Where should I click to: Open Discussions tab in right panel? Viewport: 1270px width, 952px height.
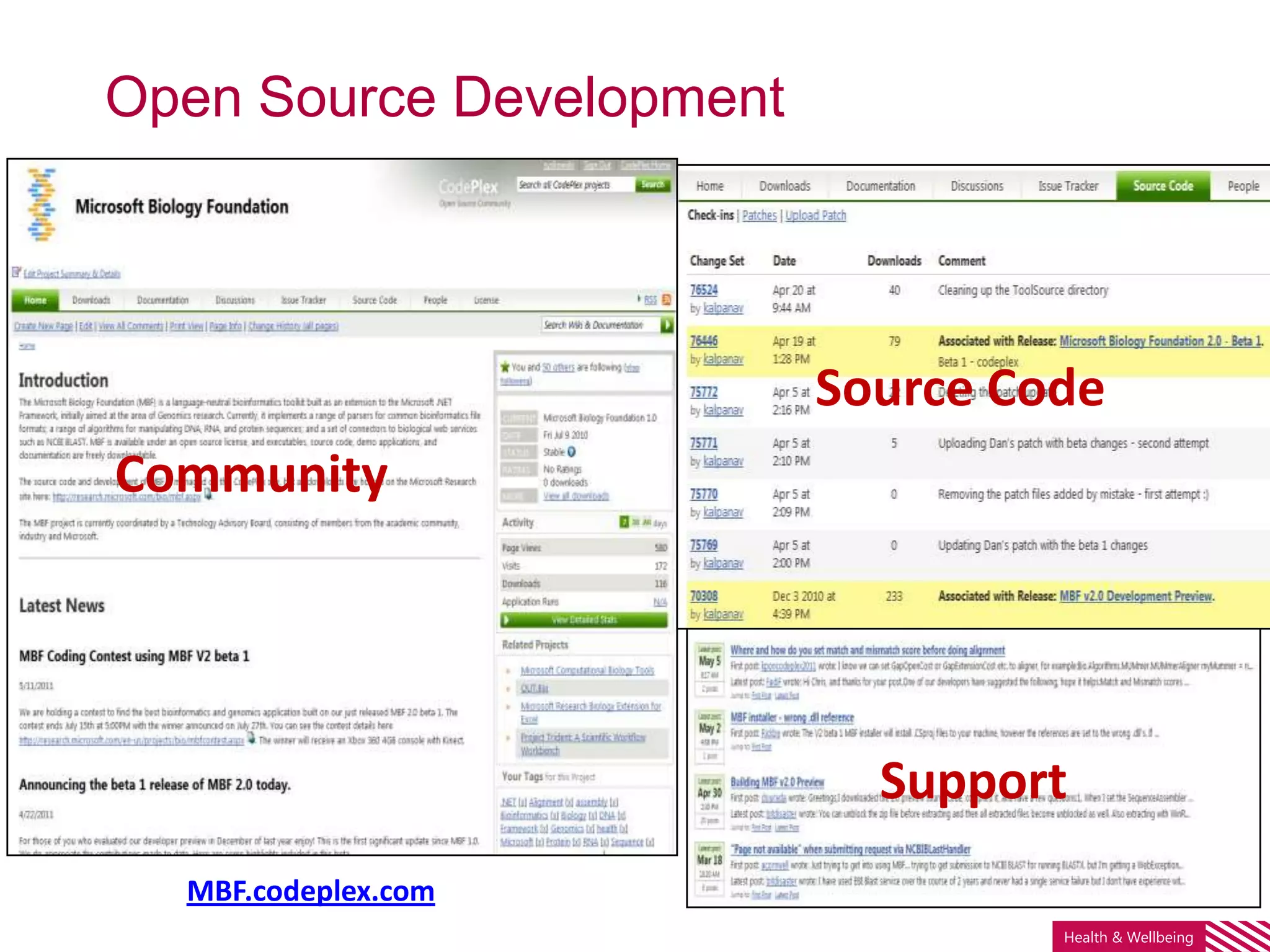coord(977,186)
